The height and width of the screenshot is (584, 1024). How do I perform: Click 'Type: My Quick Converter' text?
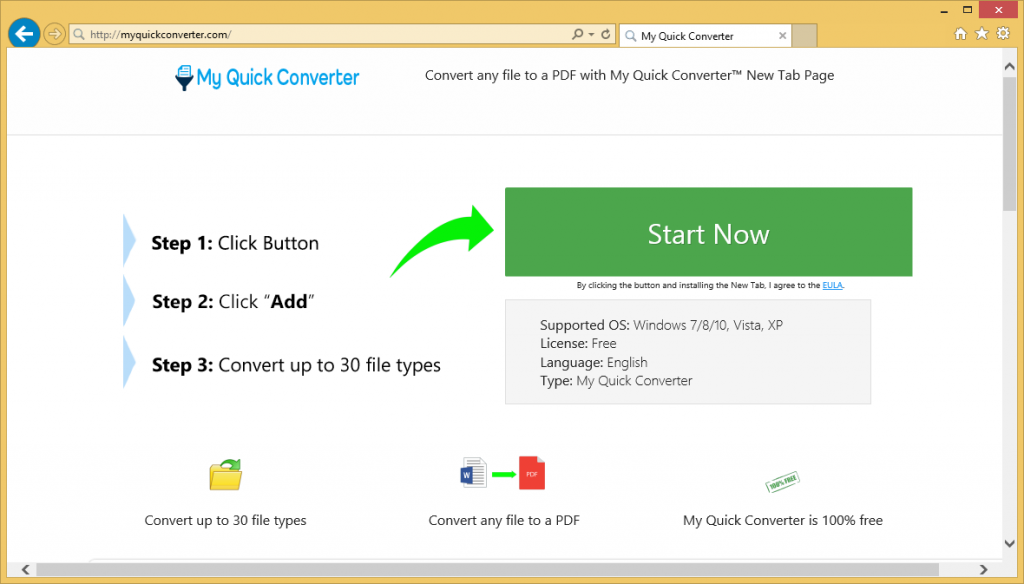616,381
